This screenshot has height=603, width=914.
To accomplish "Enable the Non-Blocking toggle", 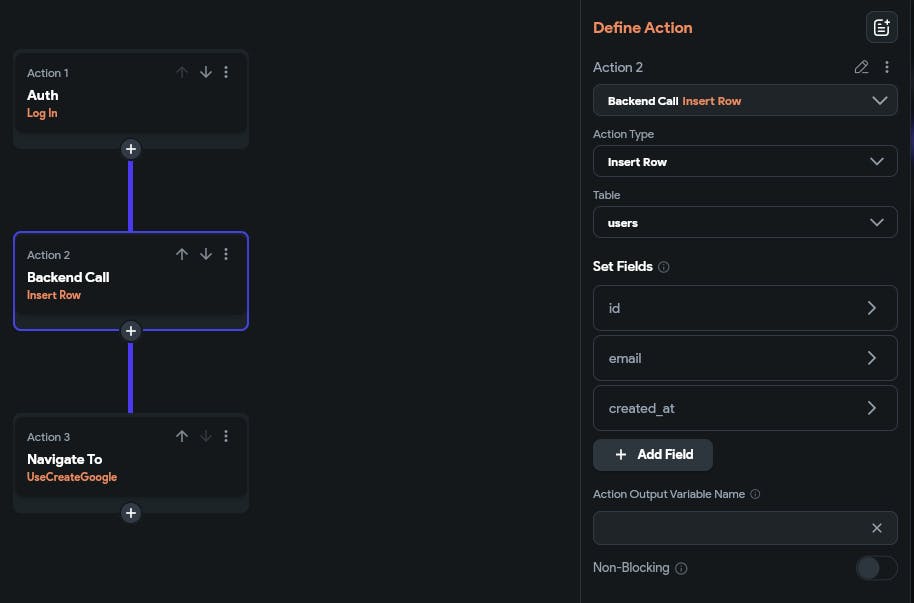I will 876,568.
